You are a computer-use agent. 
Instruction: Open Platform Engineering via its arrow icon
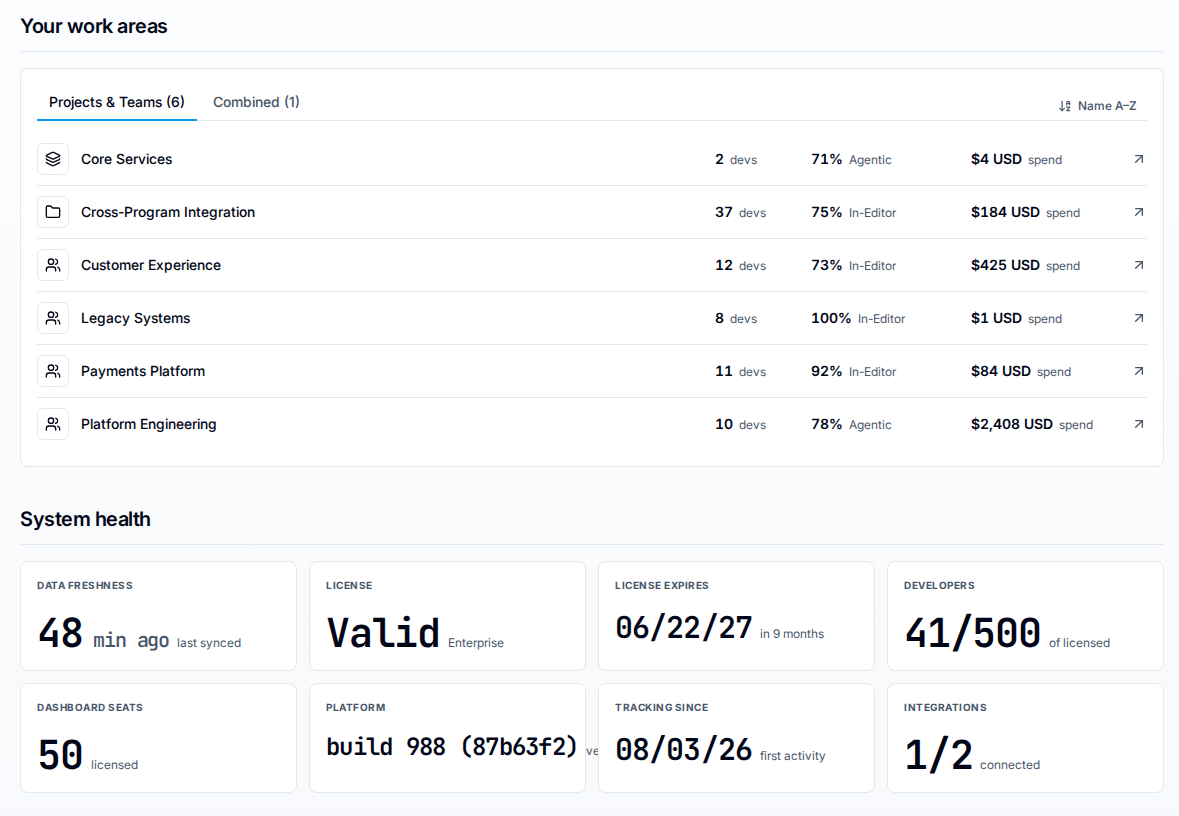tap(1138, 424)
